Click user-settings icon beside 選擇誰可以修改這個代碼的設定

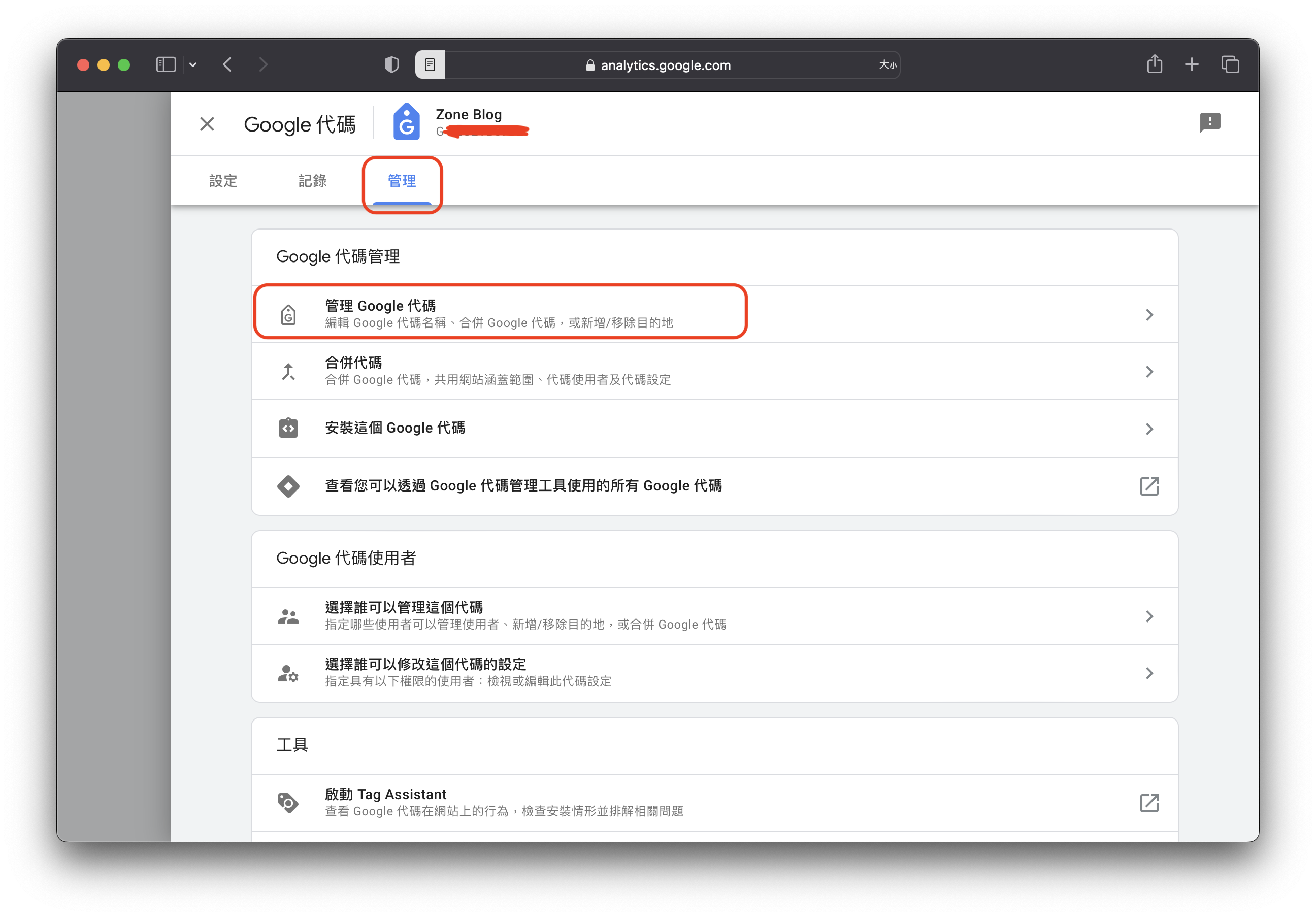pyautogui.click(x=288, y=673)
